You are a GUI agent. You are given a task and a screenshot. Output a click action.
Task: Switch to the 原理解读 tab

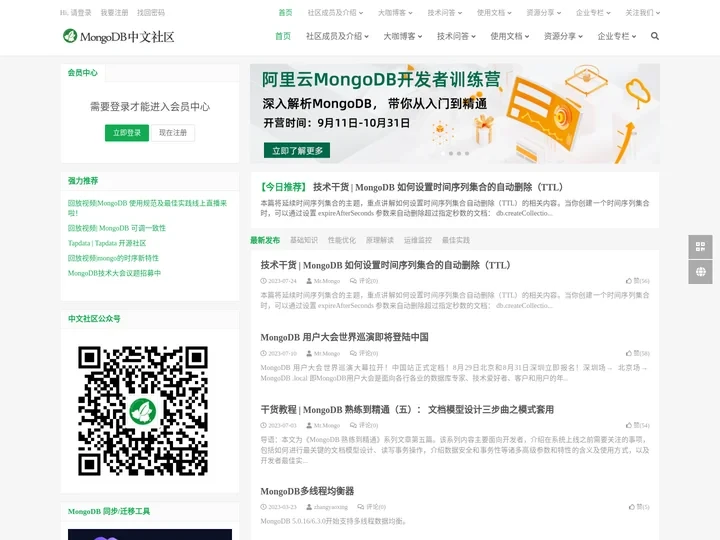(x=380, y=240)
